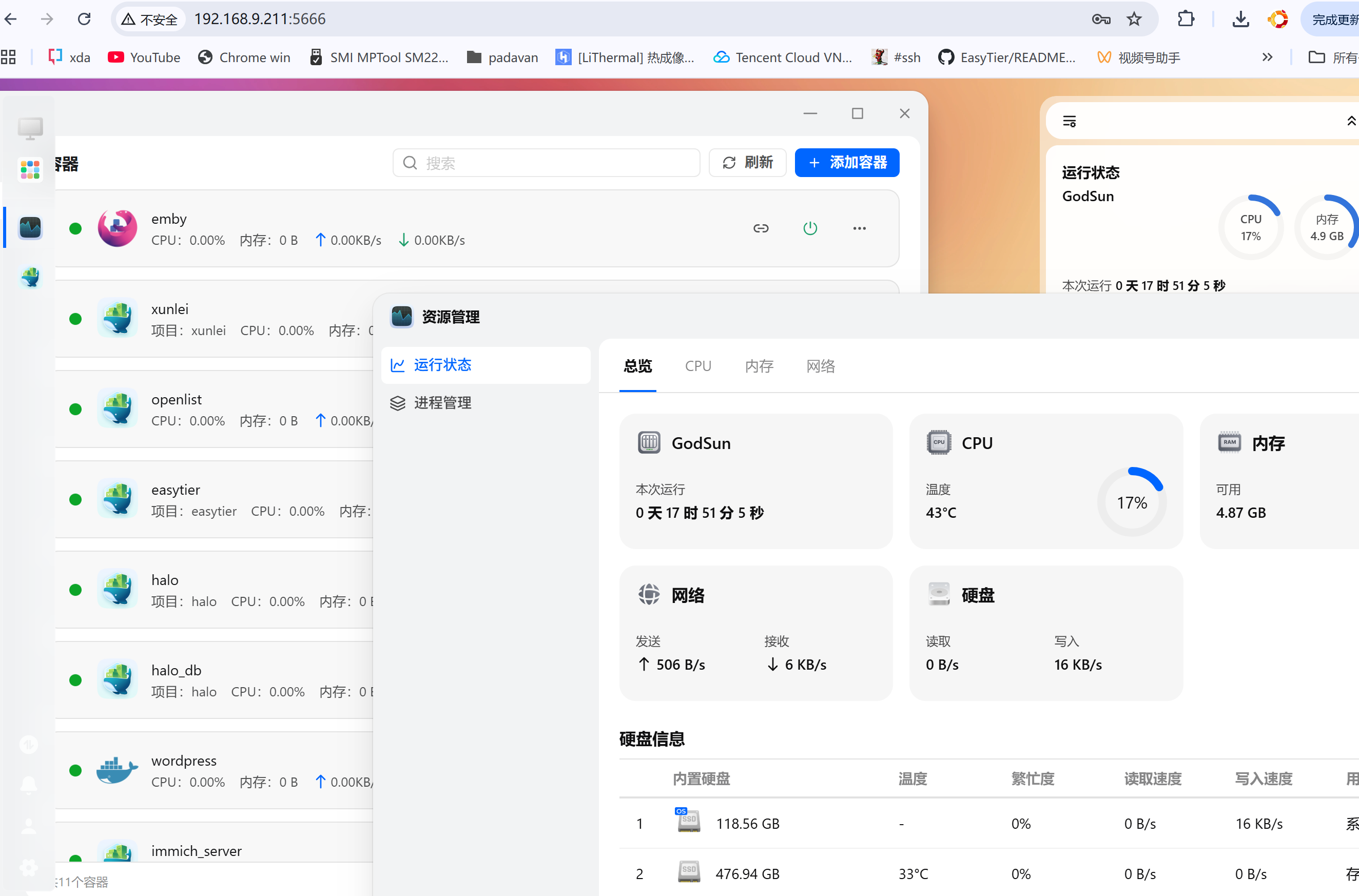Click the desktop monitor icon in dock
The width and height of the screenshot is (1359, 896).
30,128
